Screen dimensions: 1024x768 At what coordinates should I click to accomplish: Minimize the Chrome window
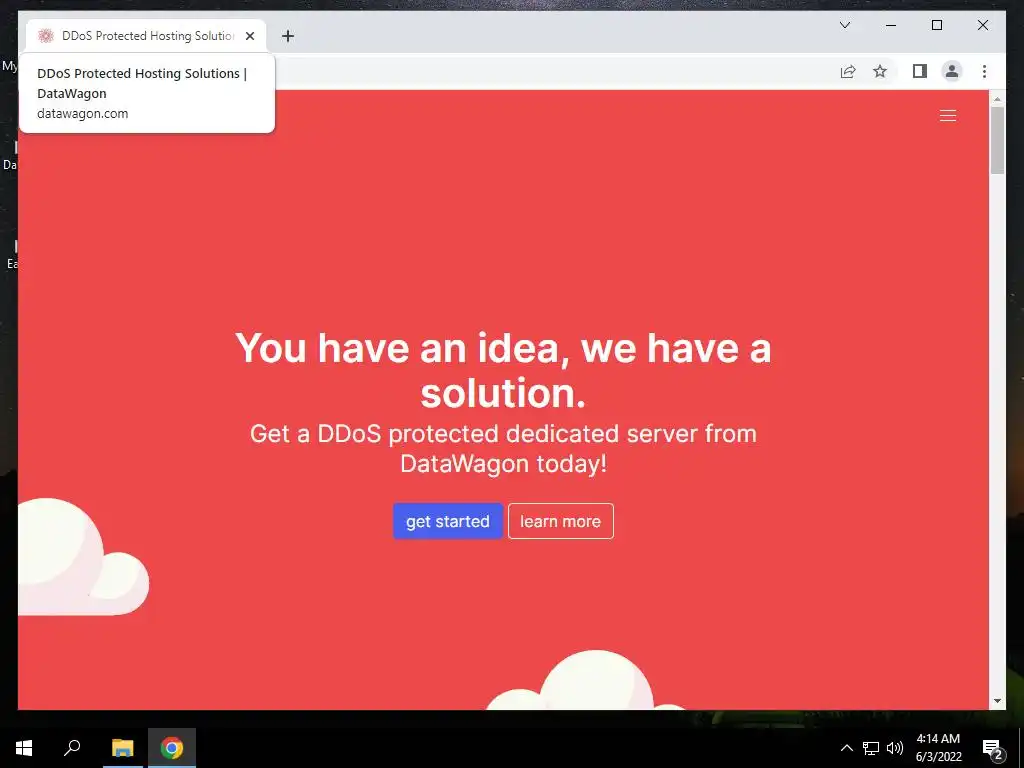(x=891, y=25)
